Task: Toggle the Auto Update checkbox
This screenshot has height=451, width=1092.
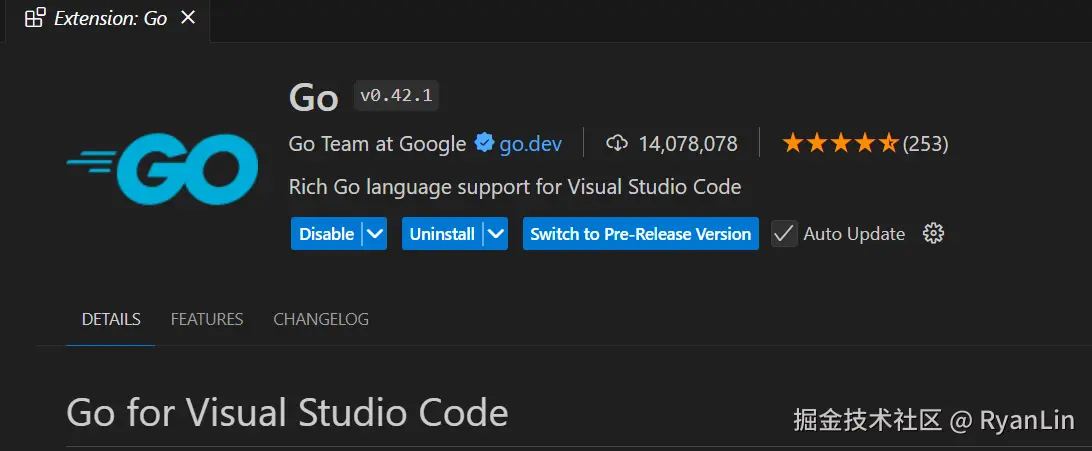Action: 784,234
